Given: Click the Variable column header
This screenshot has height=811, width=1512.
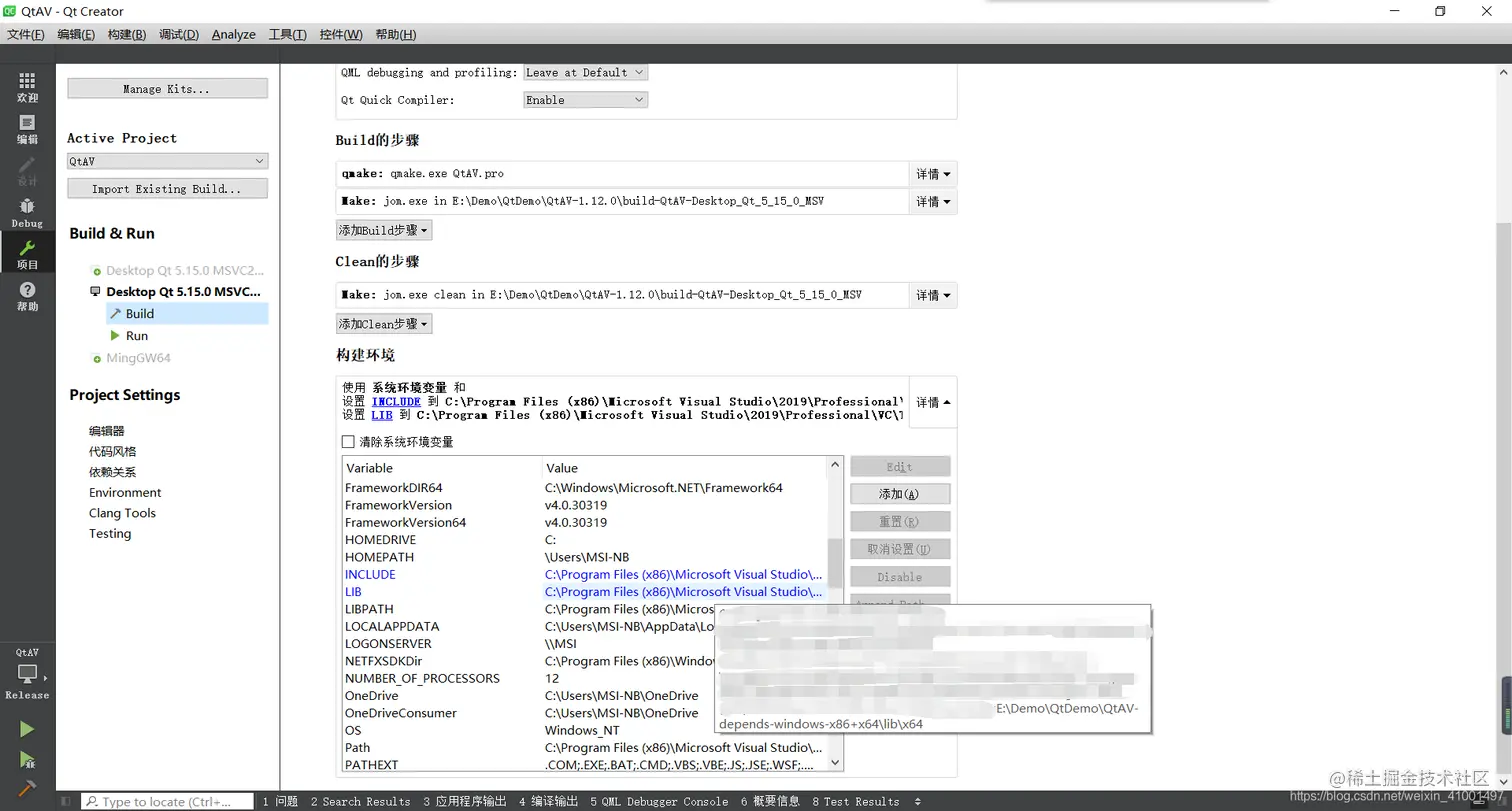Looking at the screenshot, I should point(442,468).
